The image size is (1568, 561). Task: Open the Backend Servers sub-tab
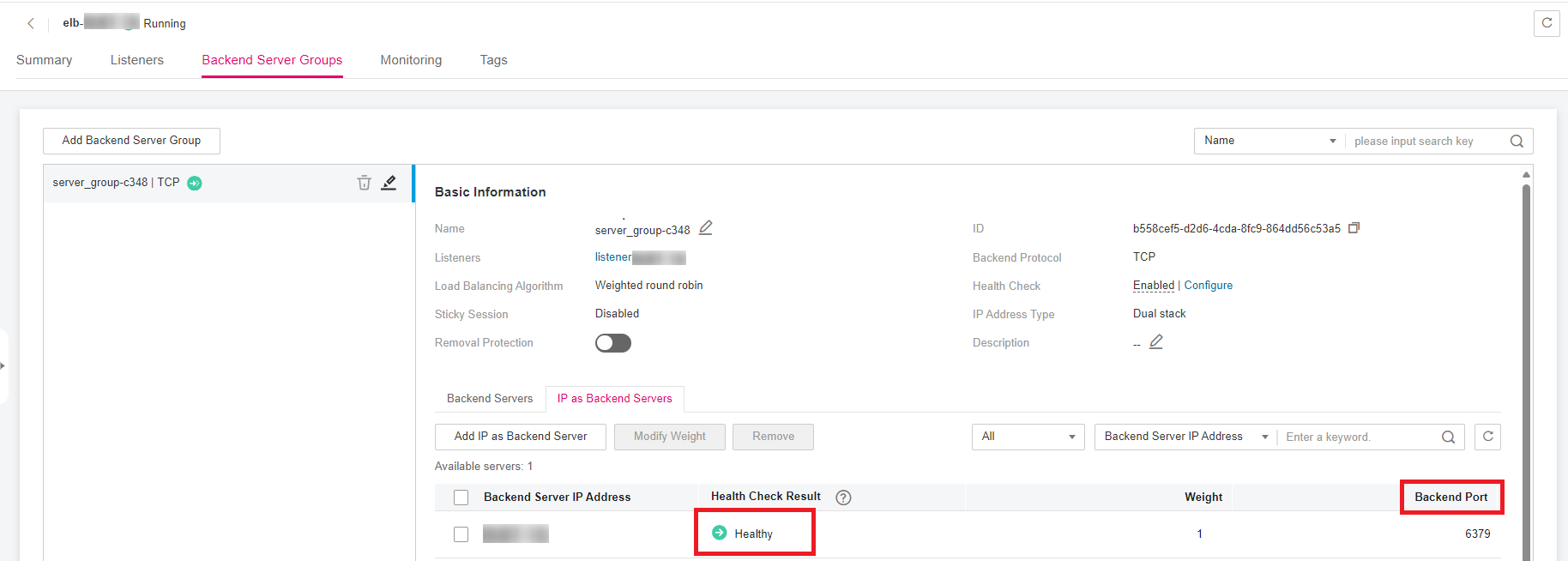click(x=490, y=399)
